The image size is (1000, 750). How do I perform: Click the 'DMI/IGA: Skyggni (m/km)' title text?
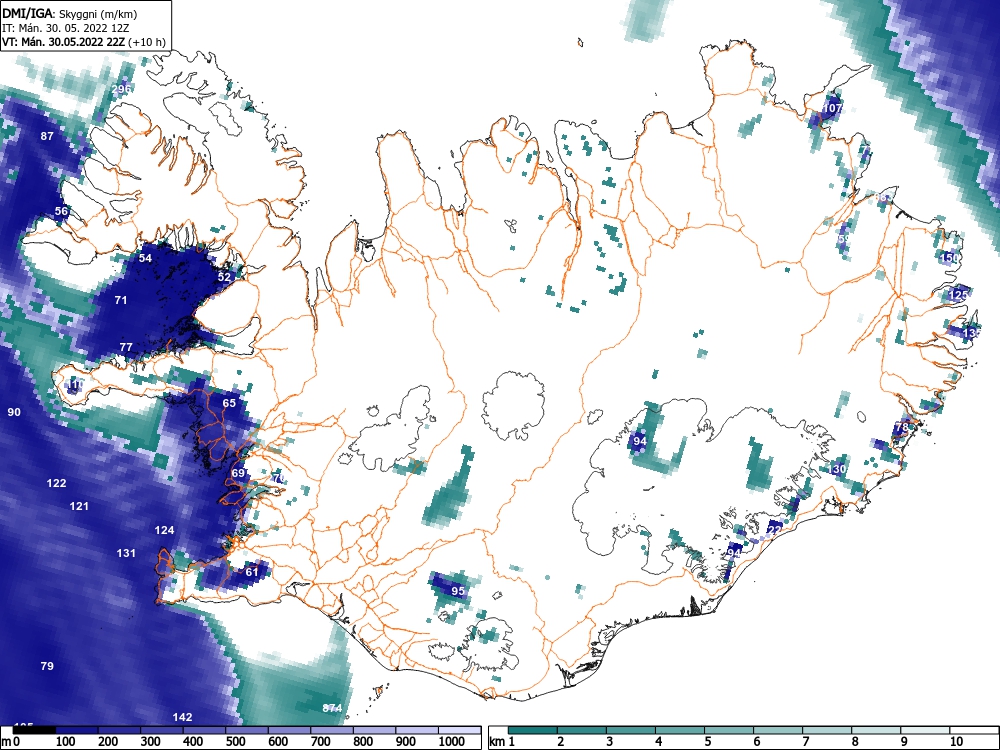pos(70,13)
